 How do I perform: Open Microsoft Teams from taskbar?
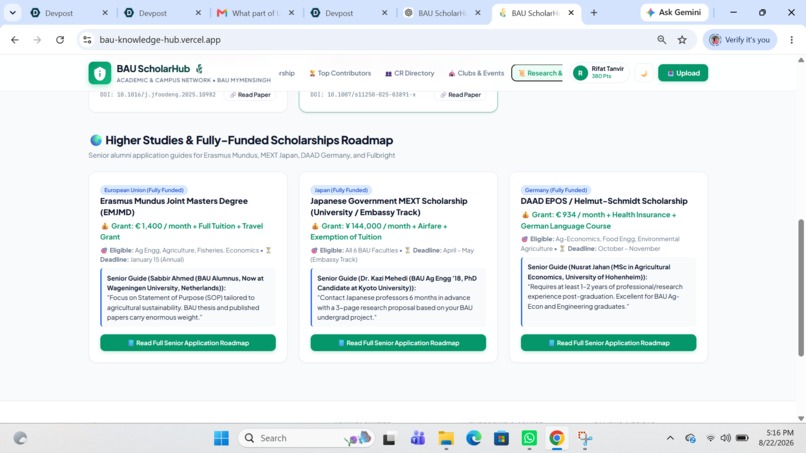(417, 438)
